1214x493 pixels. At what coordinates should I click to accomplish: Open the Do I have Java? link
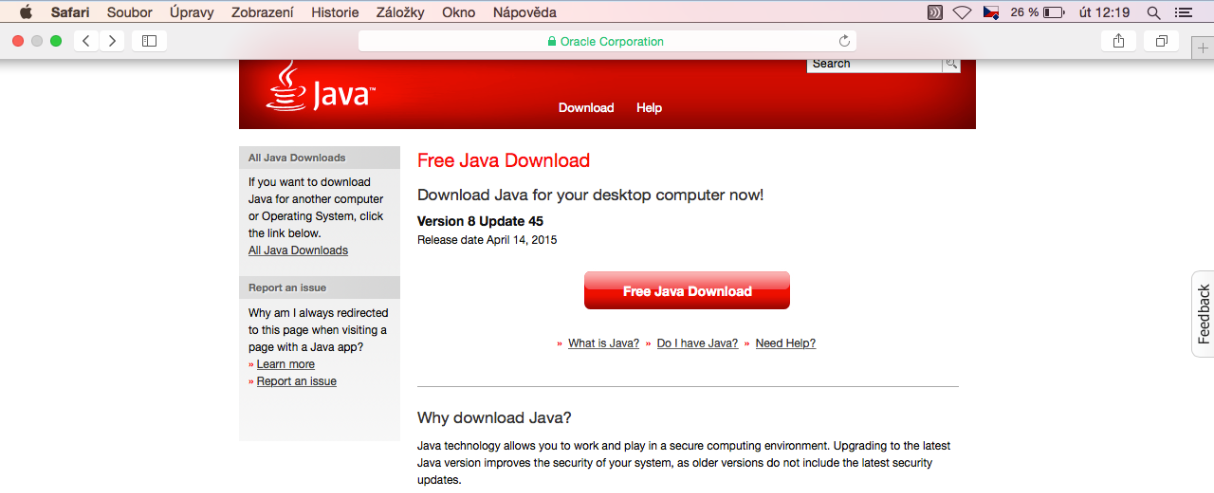pyautogui.click(x=697, y=343)
